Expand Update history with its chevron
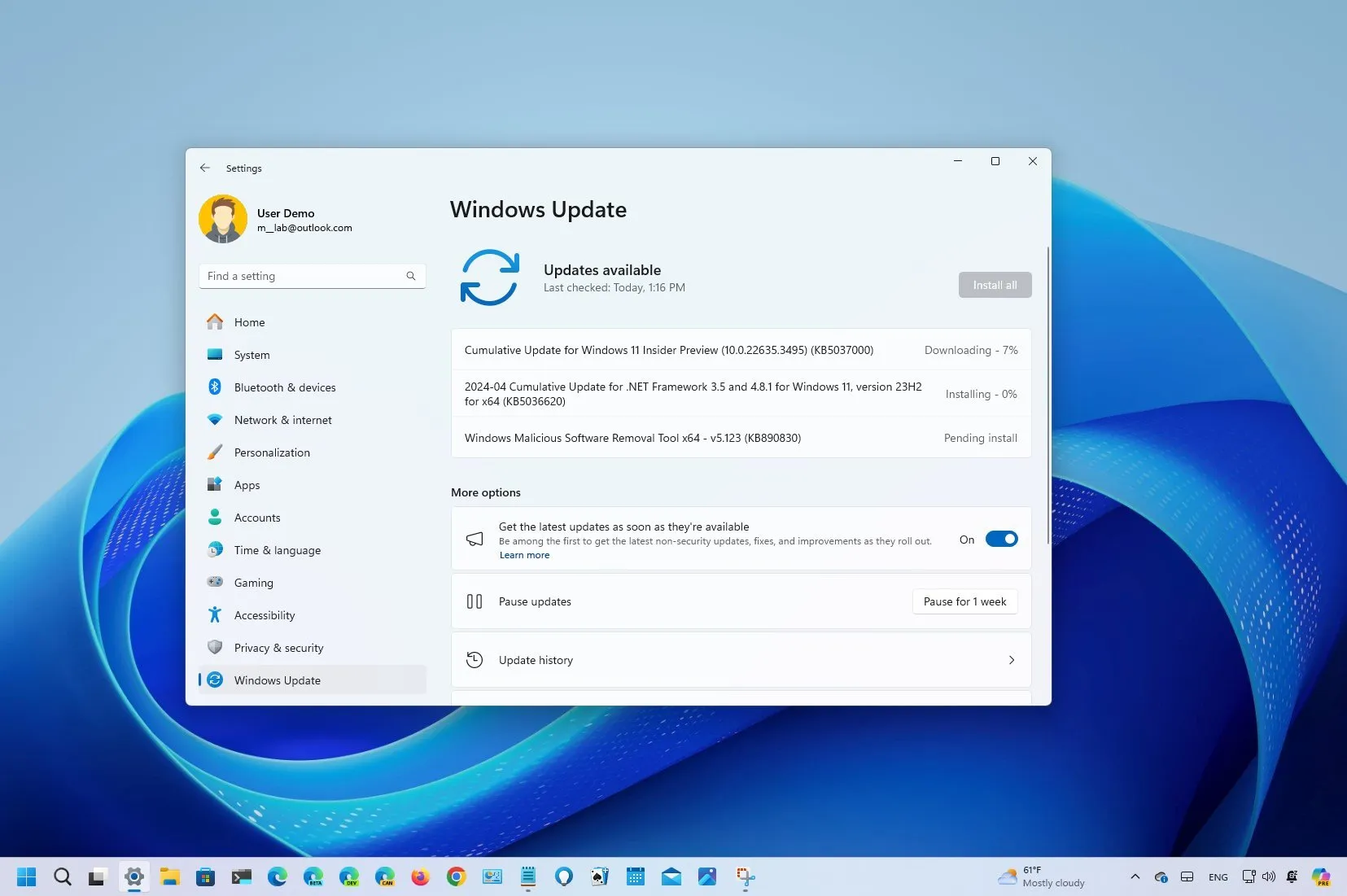1347x896 pixels. (x=1012, y=660)
